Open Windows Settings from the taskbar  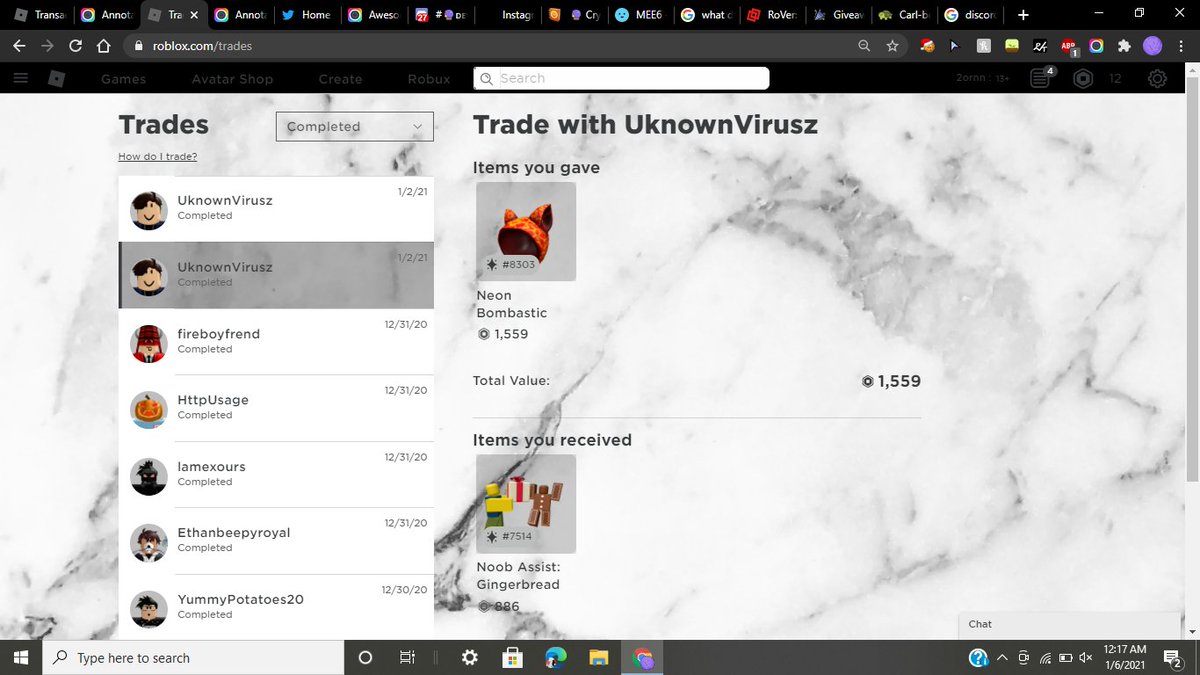click(469, 657)
